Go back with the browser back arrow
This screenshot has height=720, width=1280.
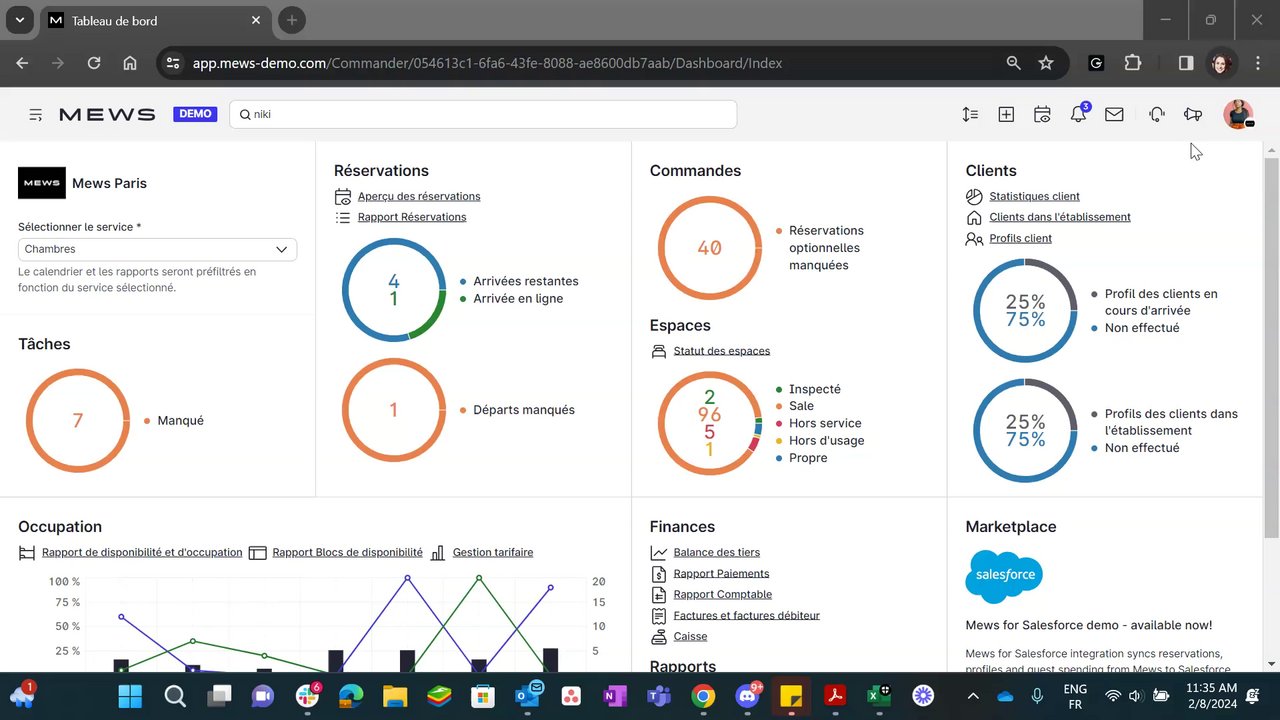pos(22,63)
